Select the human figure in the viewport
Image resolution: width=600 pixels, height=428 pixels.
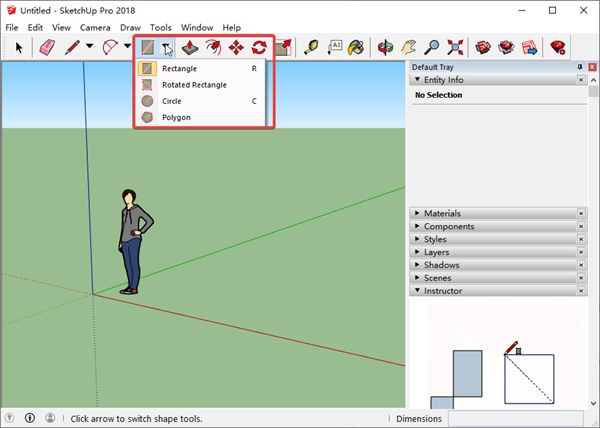click(133, 241)
